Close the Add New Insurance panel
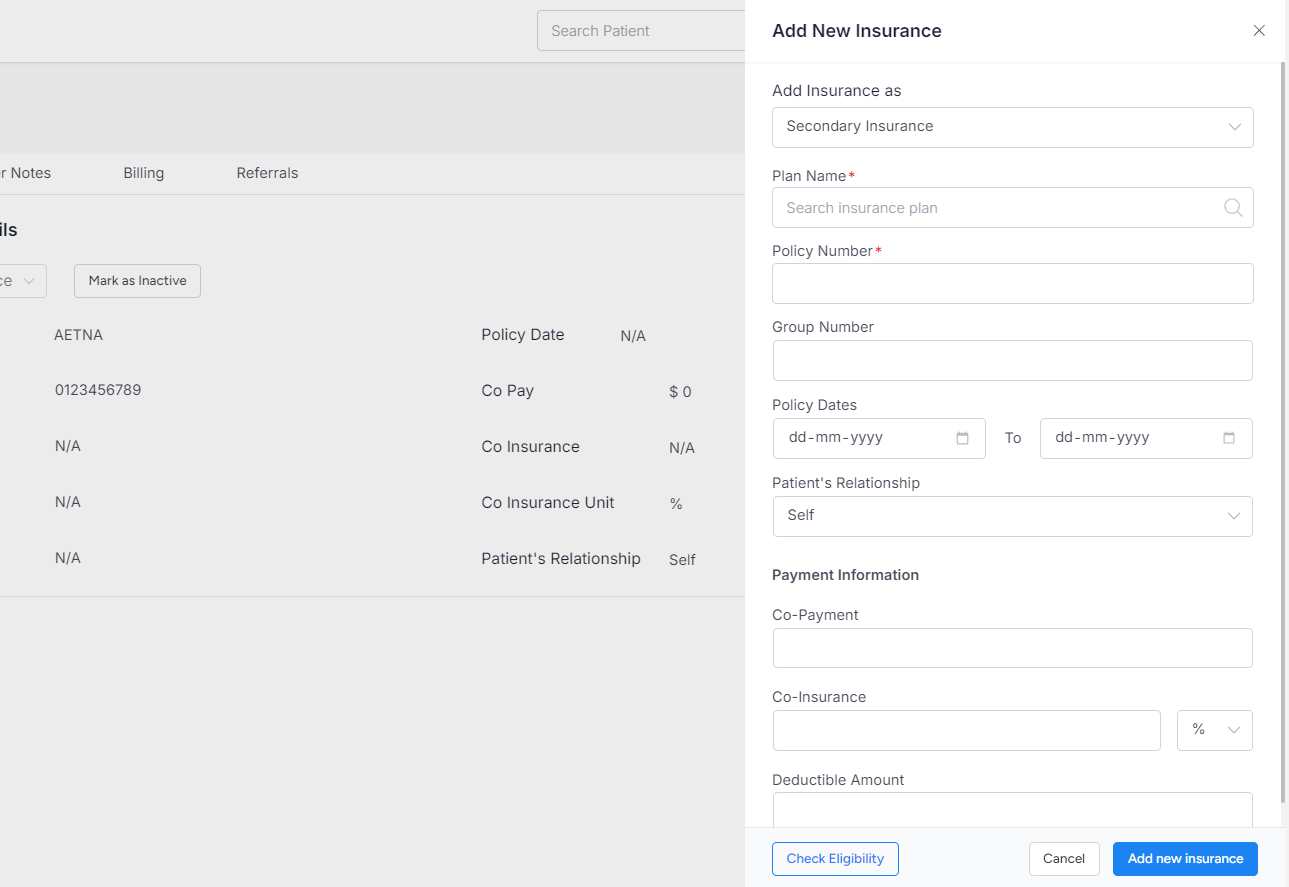 (1259, 31)
